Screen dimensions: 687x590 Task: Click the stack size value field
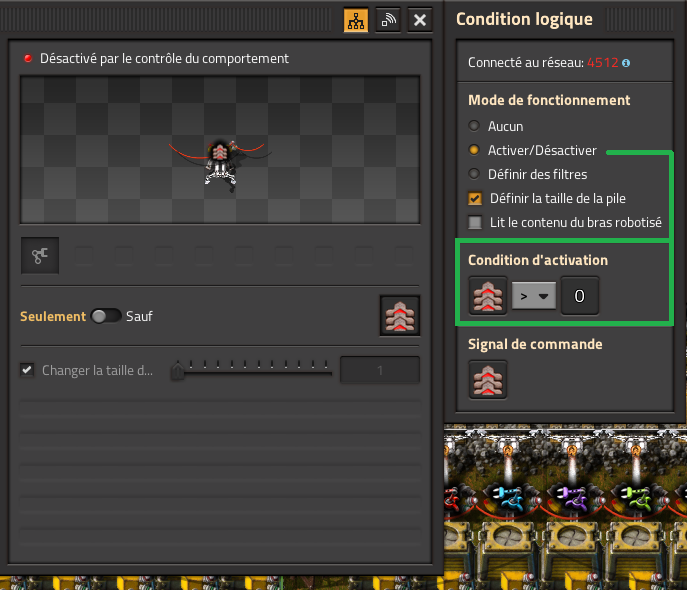coord(380,370)
